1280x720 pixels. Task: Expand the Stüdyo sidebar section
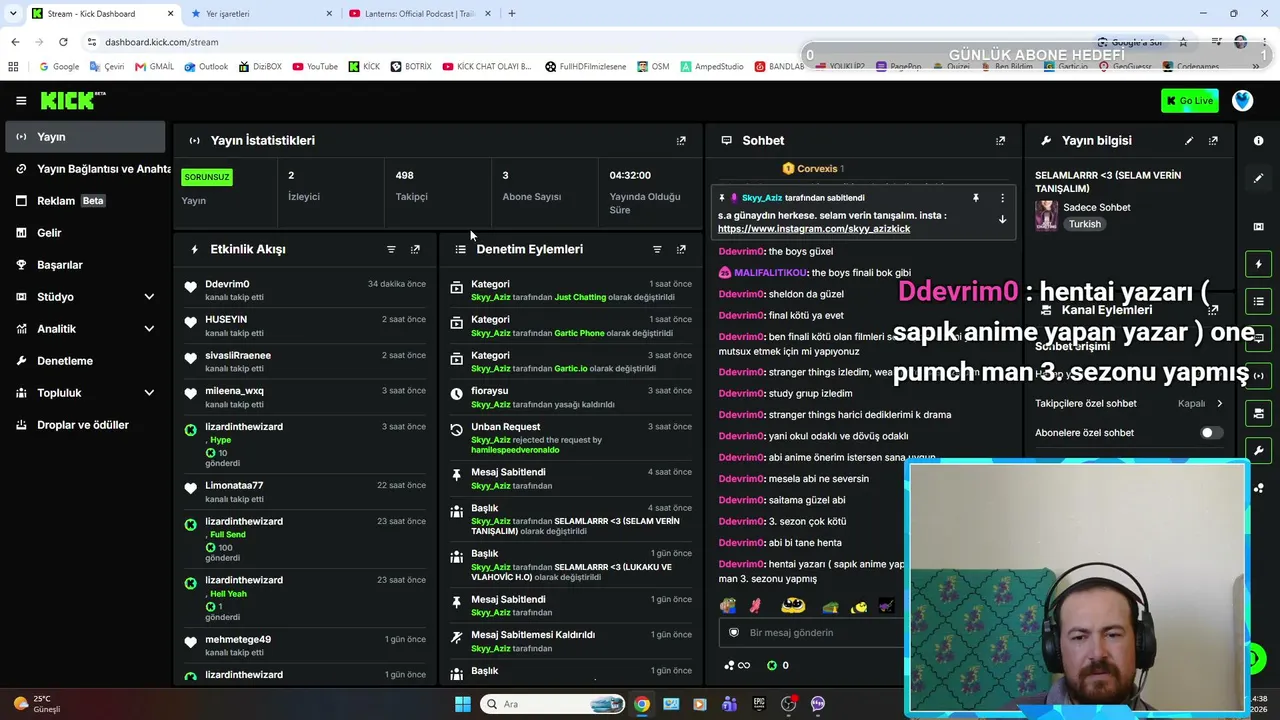point(149,297)
